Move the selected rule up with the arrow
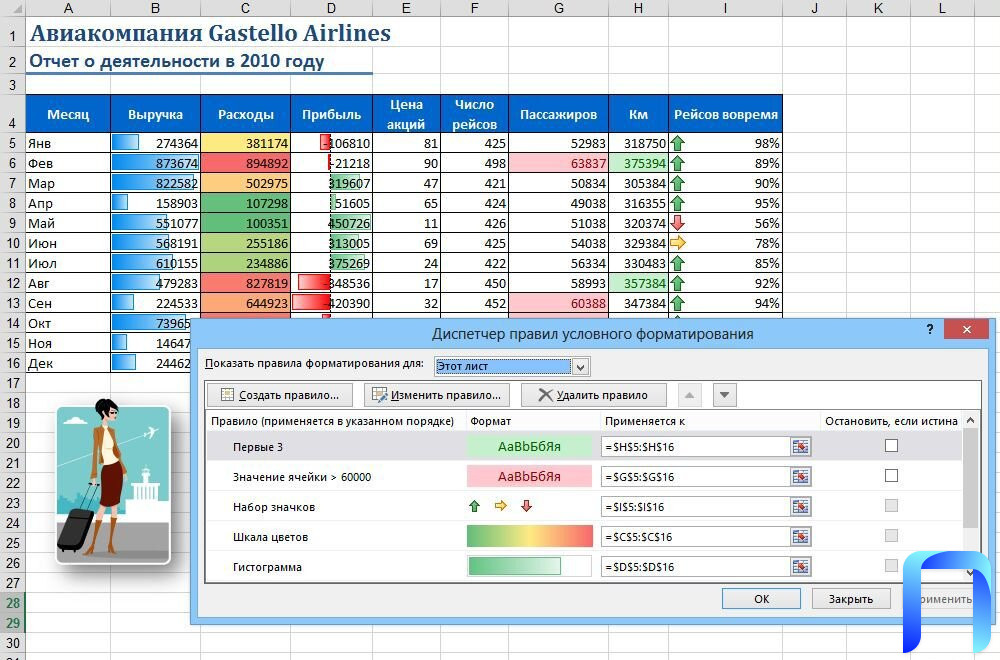The image size is (1000, 660). click(x=692, y=395)
